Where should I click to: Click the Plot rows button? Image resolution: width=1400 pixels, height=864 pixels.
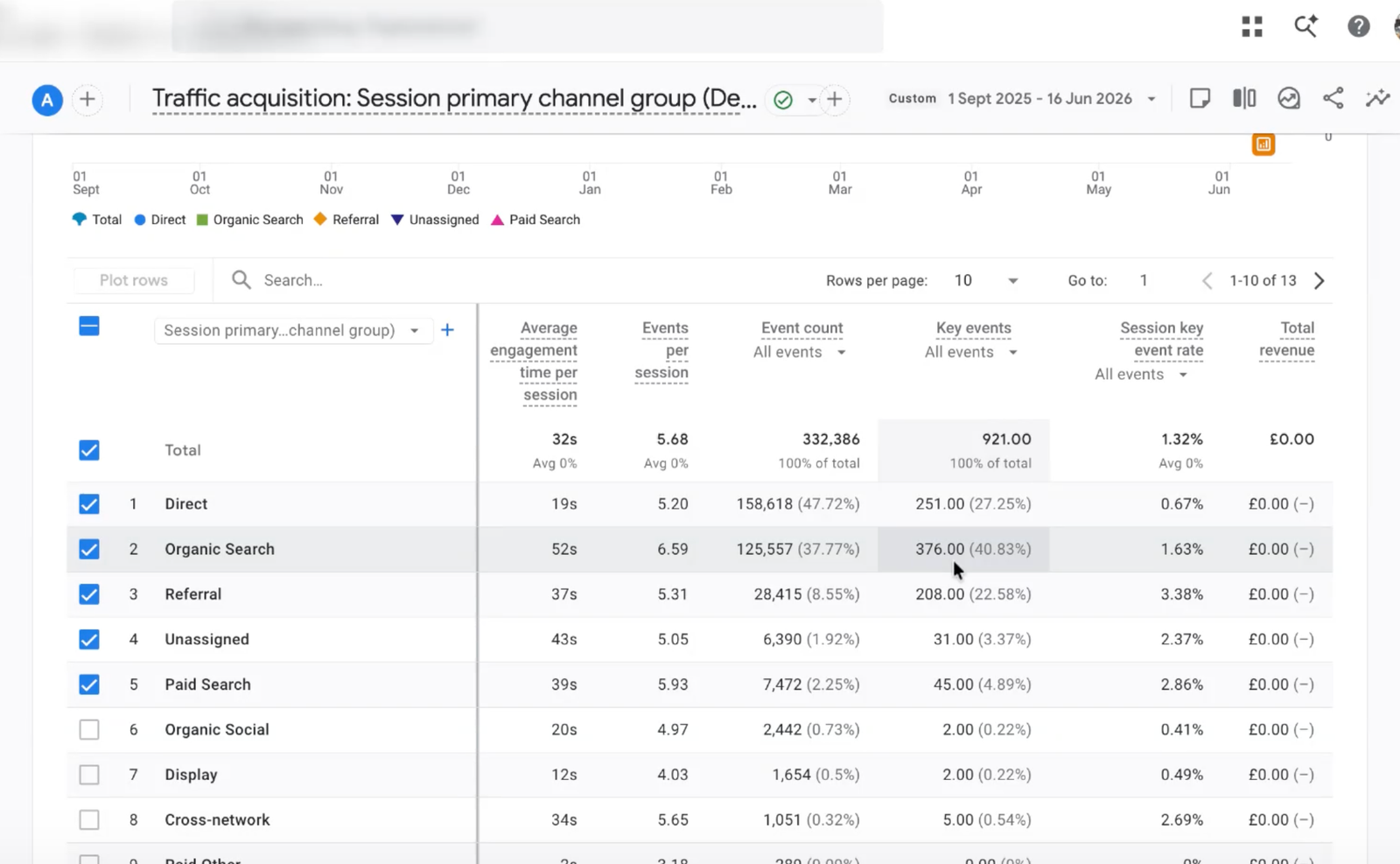coord(134,280)
